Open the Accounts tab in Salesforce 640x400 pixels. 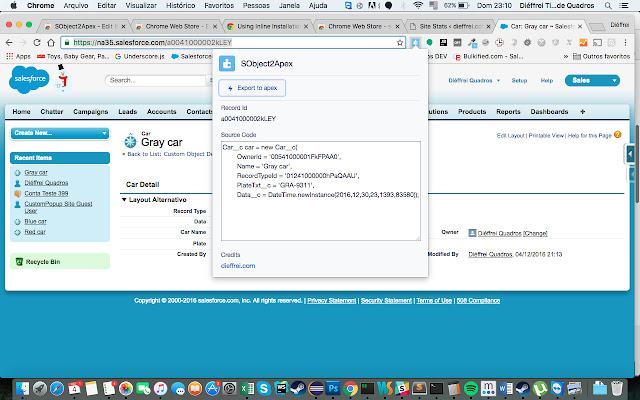[x=162, y=111]
